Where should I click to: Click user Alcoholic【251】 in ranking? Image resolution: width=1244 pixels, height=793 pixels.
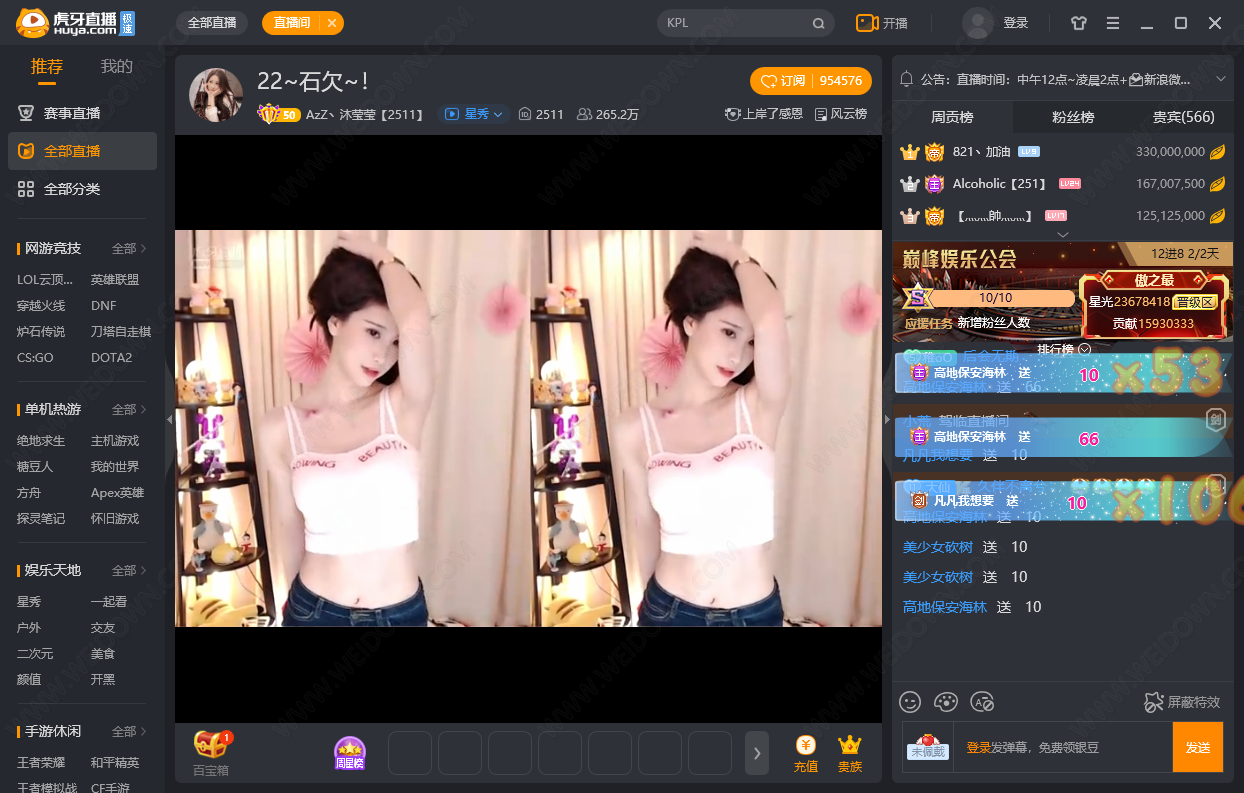tap(1000, 184)
